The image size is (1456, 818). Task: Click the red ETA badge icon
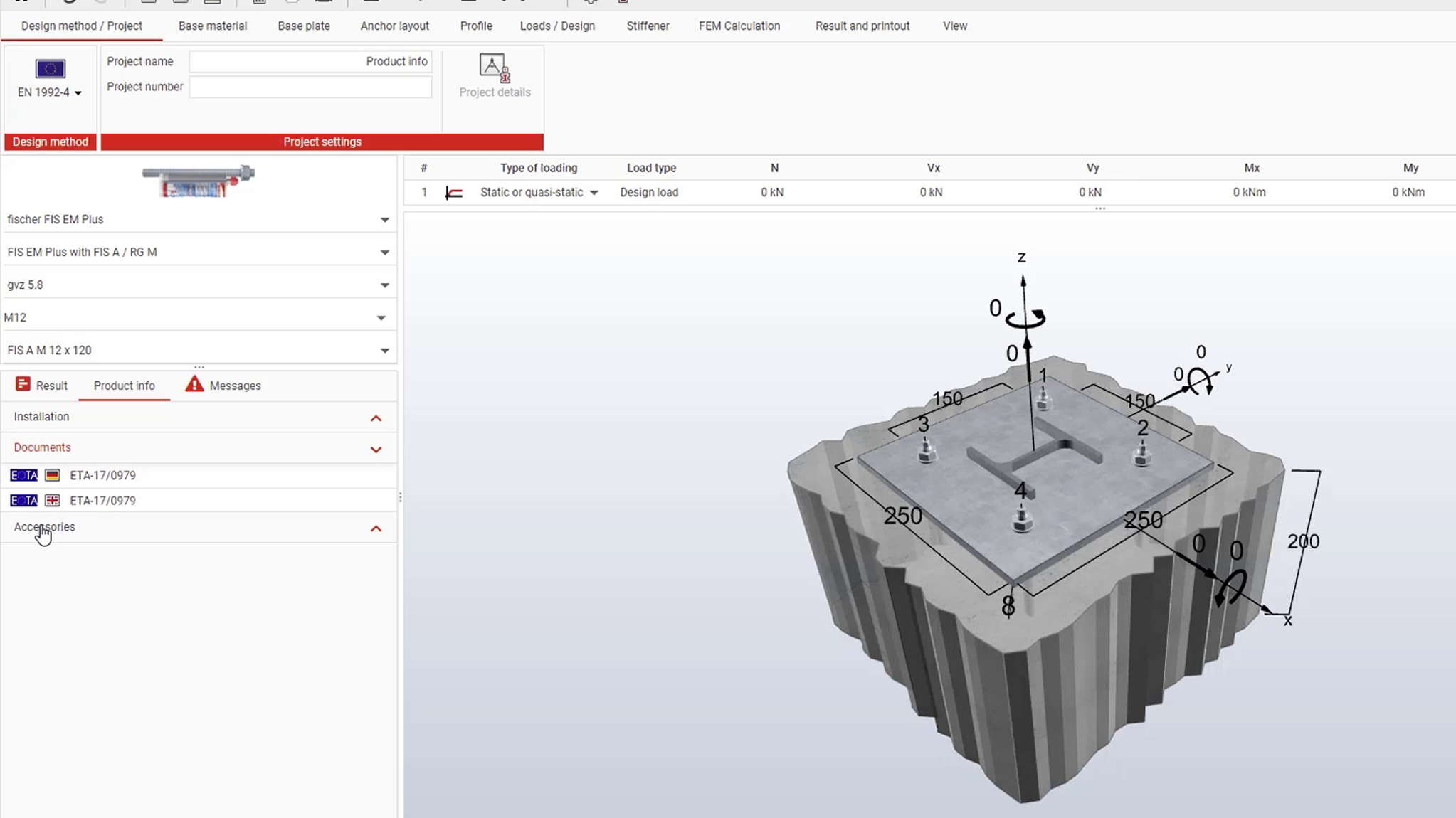(x=23, y=474)
